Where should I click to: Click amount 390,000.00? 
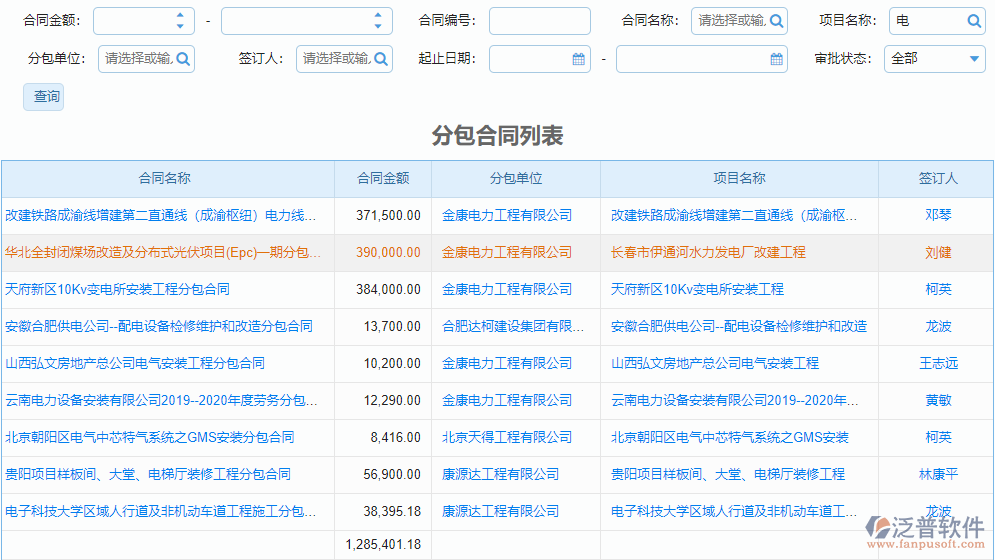(x=388, y=253)
